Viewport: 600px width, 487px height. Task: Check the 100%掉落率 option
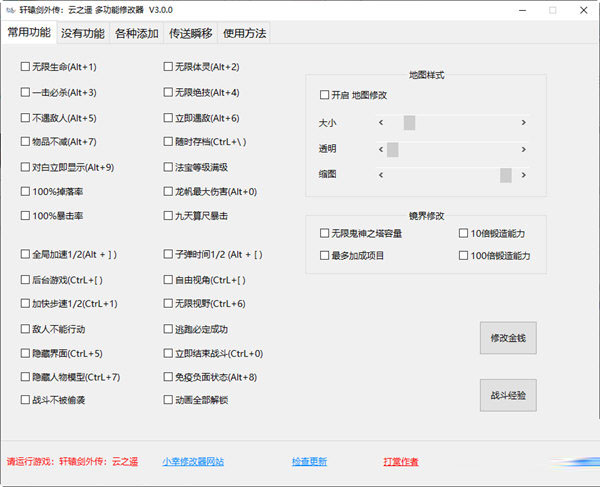(25, 191)
